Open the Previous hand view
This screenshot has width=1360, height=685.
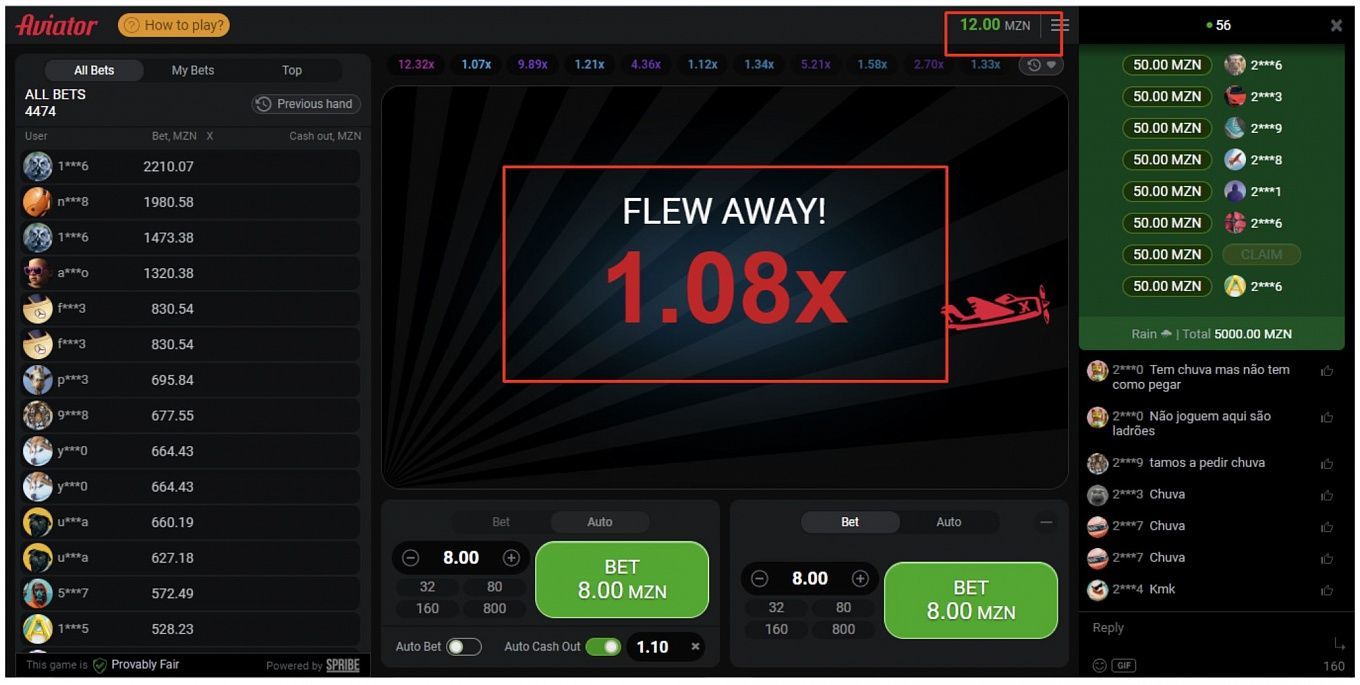click(306, 104)
